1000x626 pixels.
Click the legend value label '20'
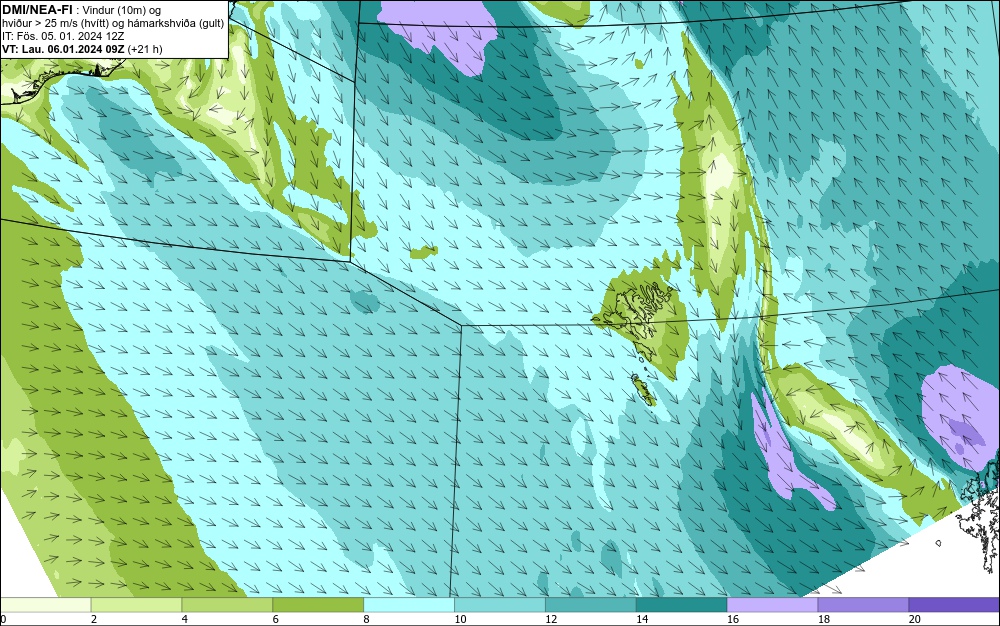tap(915, 619)
